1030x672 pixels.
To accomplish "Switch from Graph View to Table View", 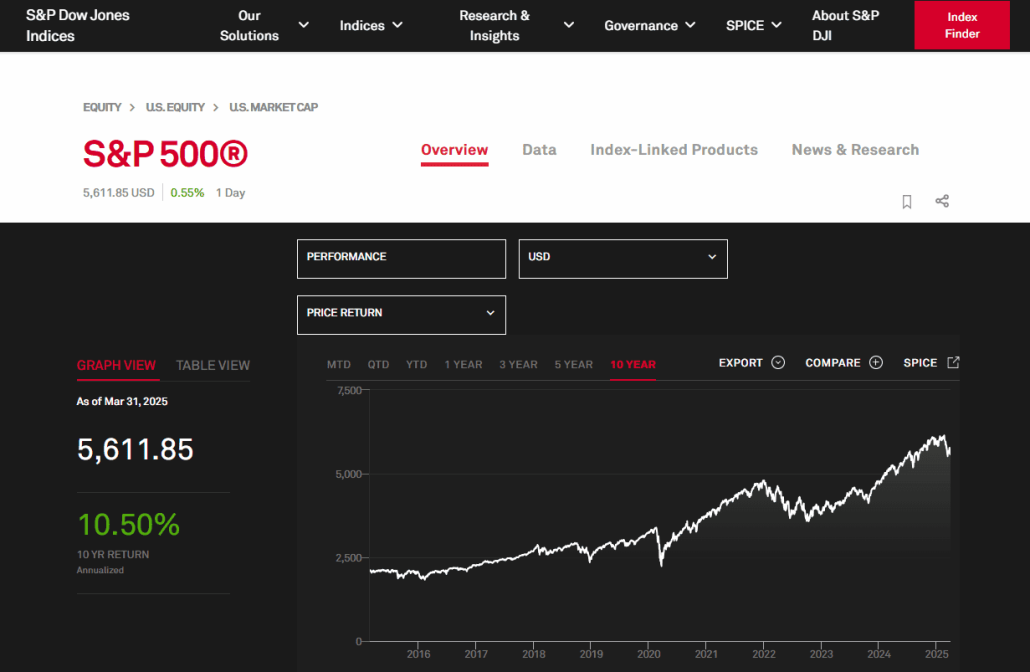I will [212, 365].
